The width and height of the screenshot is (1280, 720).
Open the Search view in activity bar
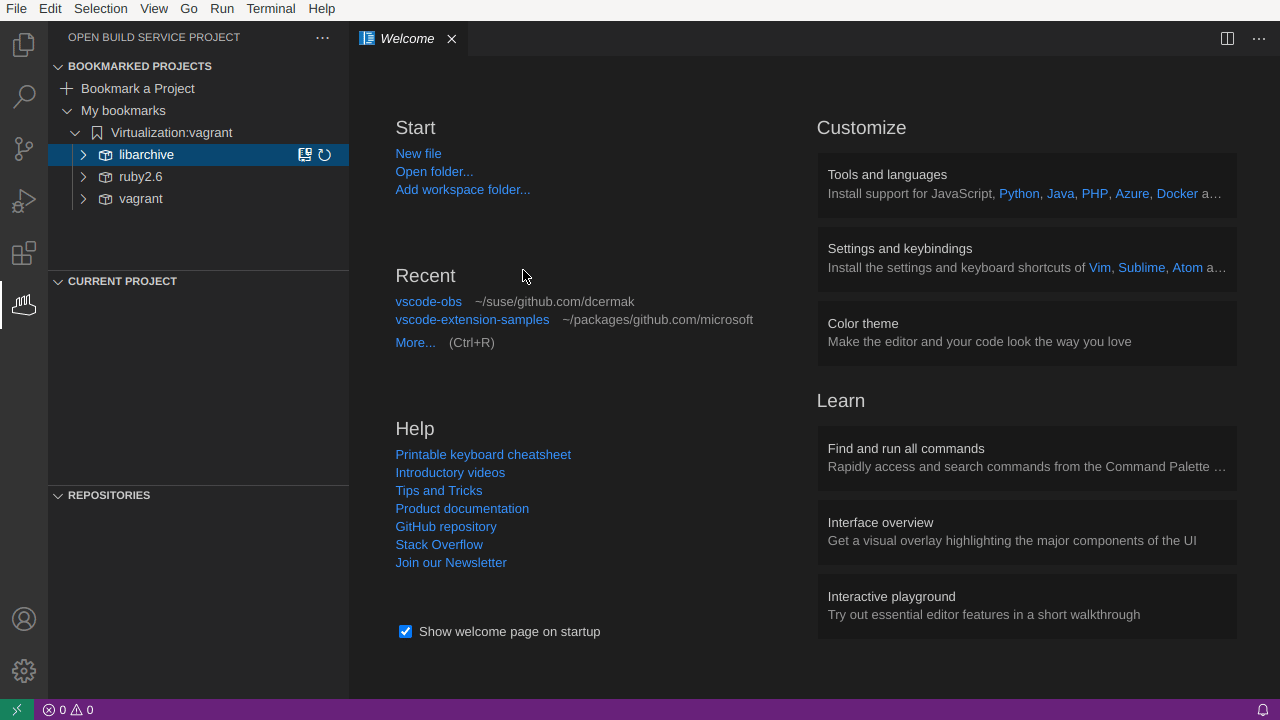pos(24,97)
